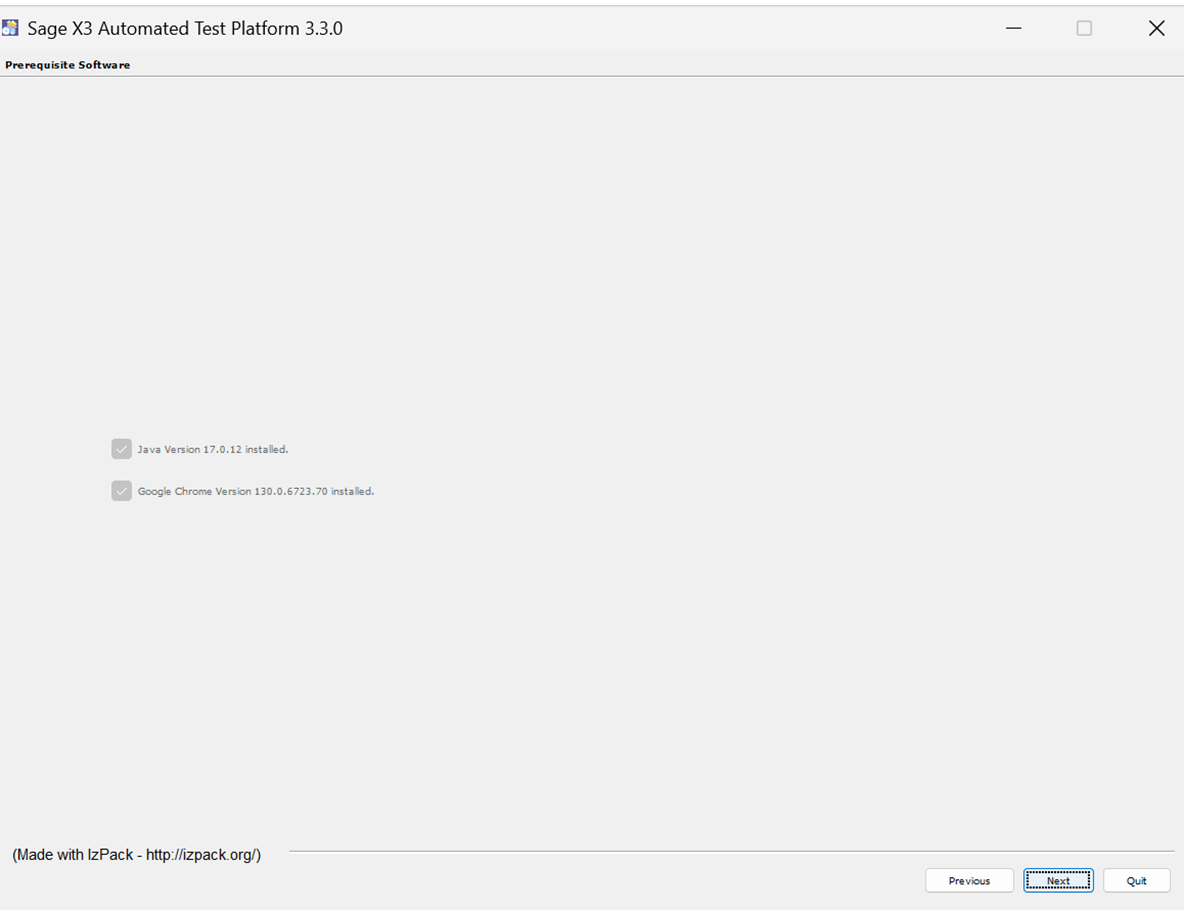Minimize the installer window
1184x910 pixels.
1013,28
